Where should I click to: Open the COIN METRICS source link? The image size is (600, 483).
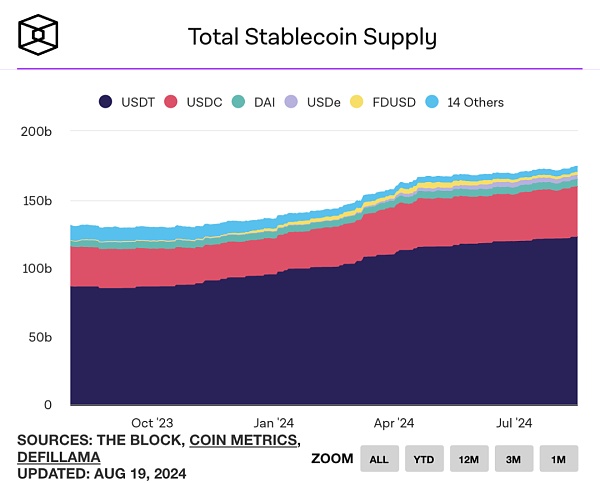[243, 440]
